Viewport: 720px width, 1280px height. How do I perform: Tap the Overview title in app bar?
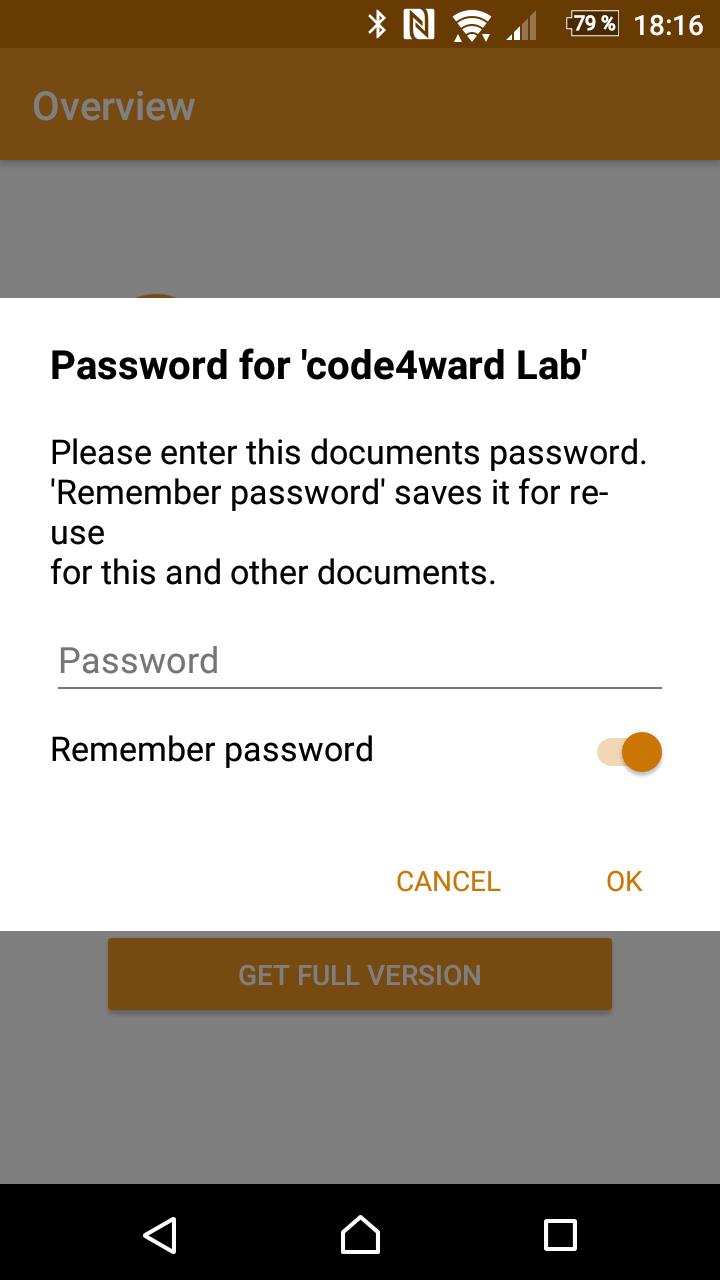click(x=114, y=106)
